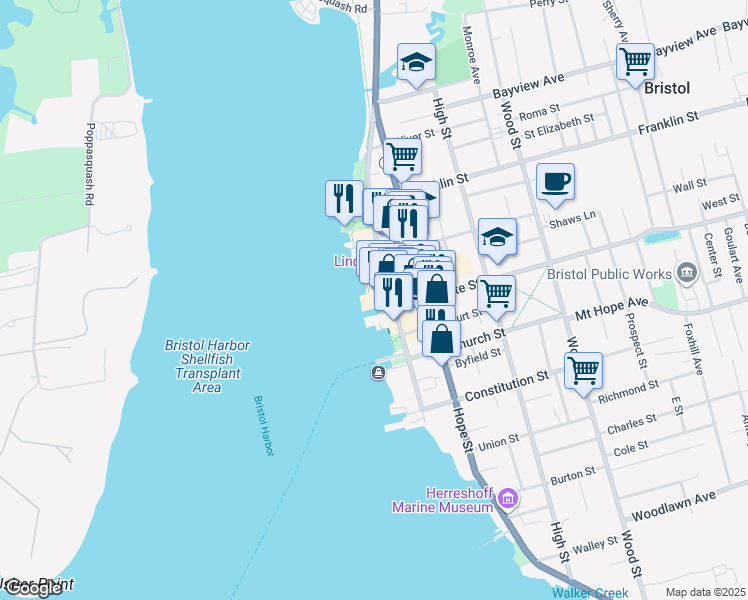748x600 pixels.
Task: Open the coffee cup cafe marker
Action: coord(555,182)
